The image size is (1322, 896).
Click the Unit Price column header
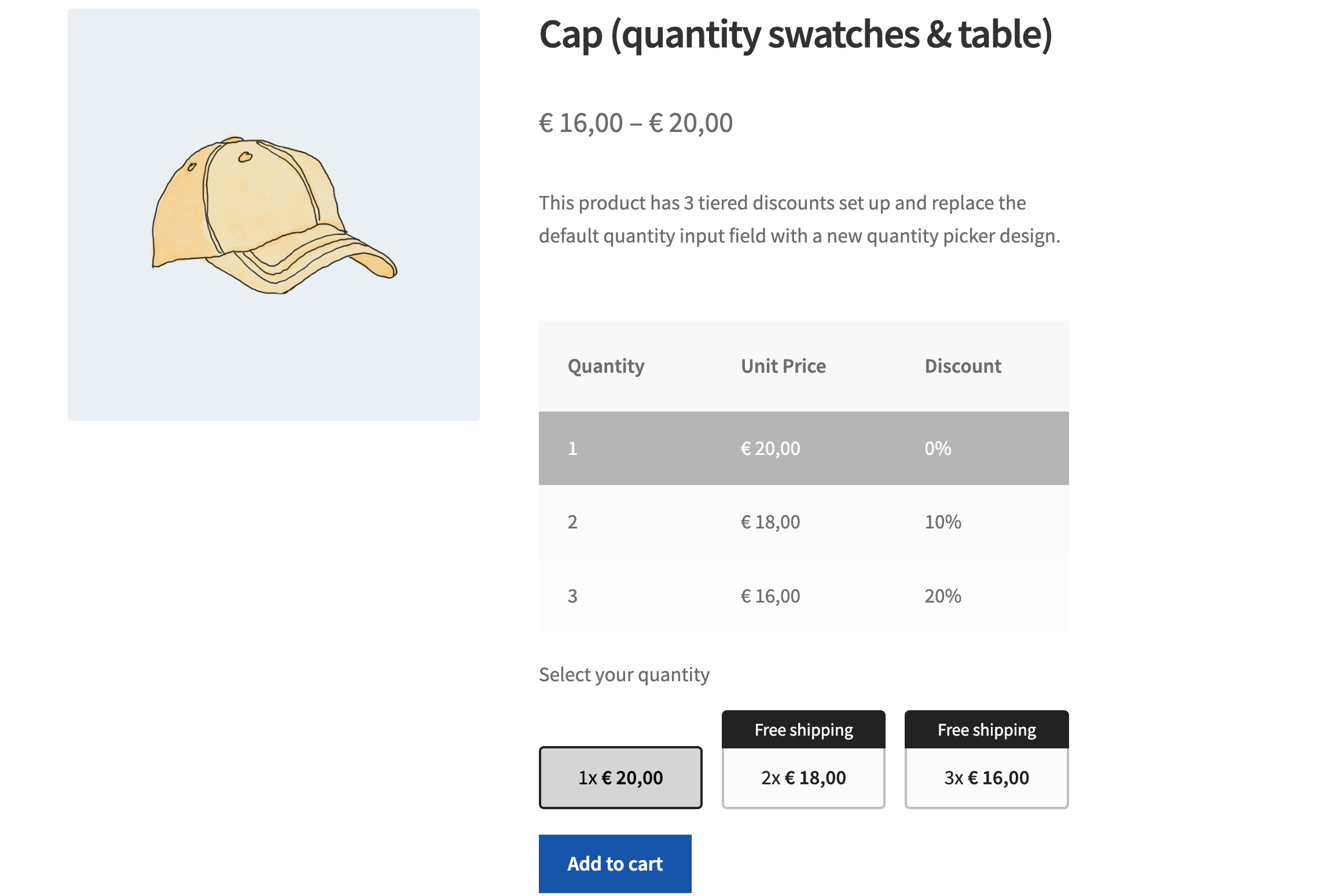(783, 366)
